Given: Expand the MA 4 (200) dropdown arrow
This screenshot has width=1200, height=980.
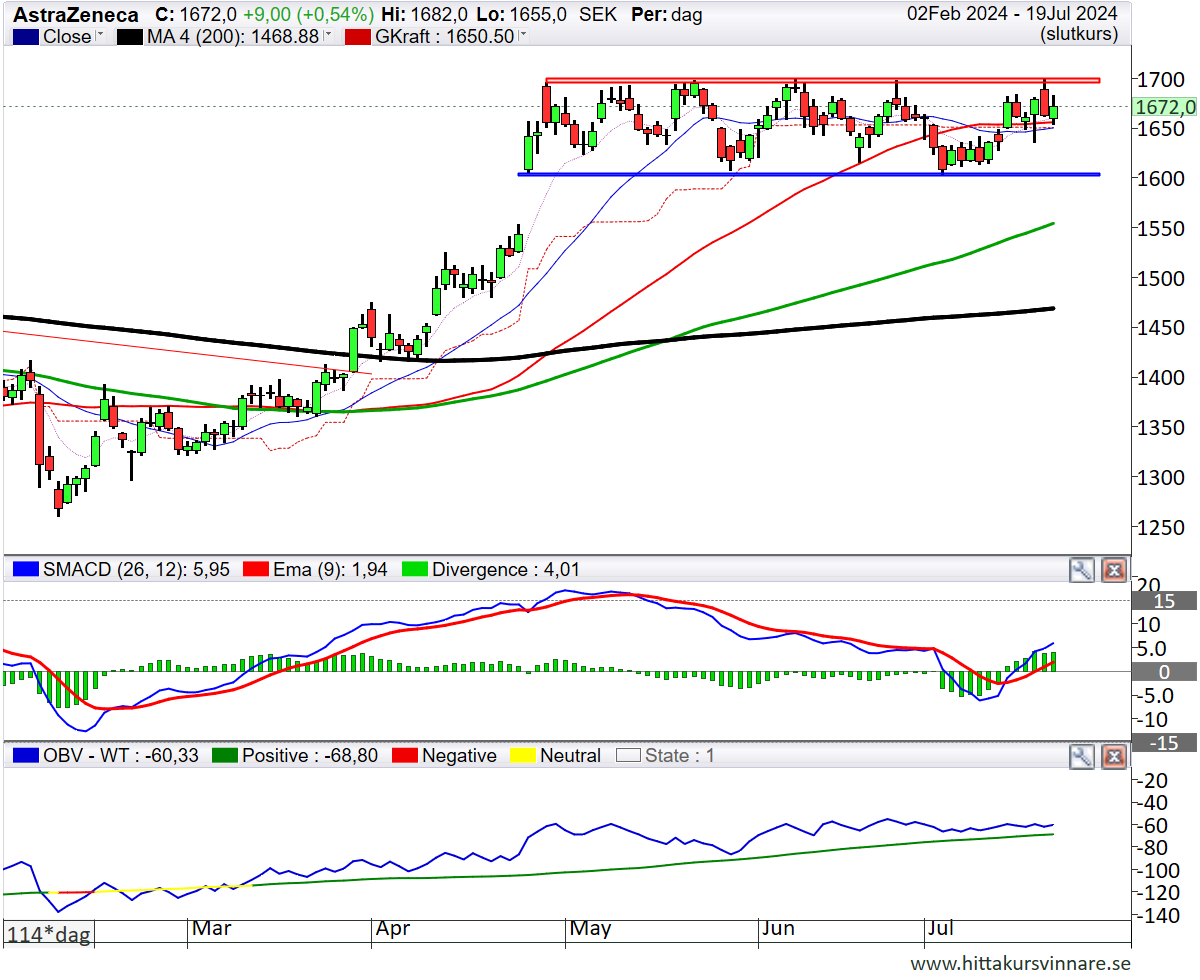Looking at the screenshot, I should pos(326,36).
